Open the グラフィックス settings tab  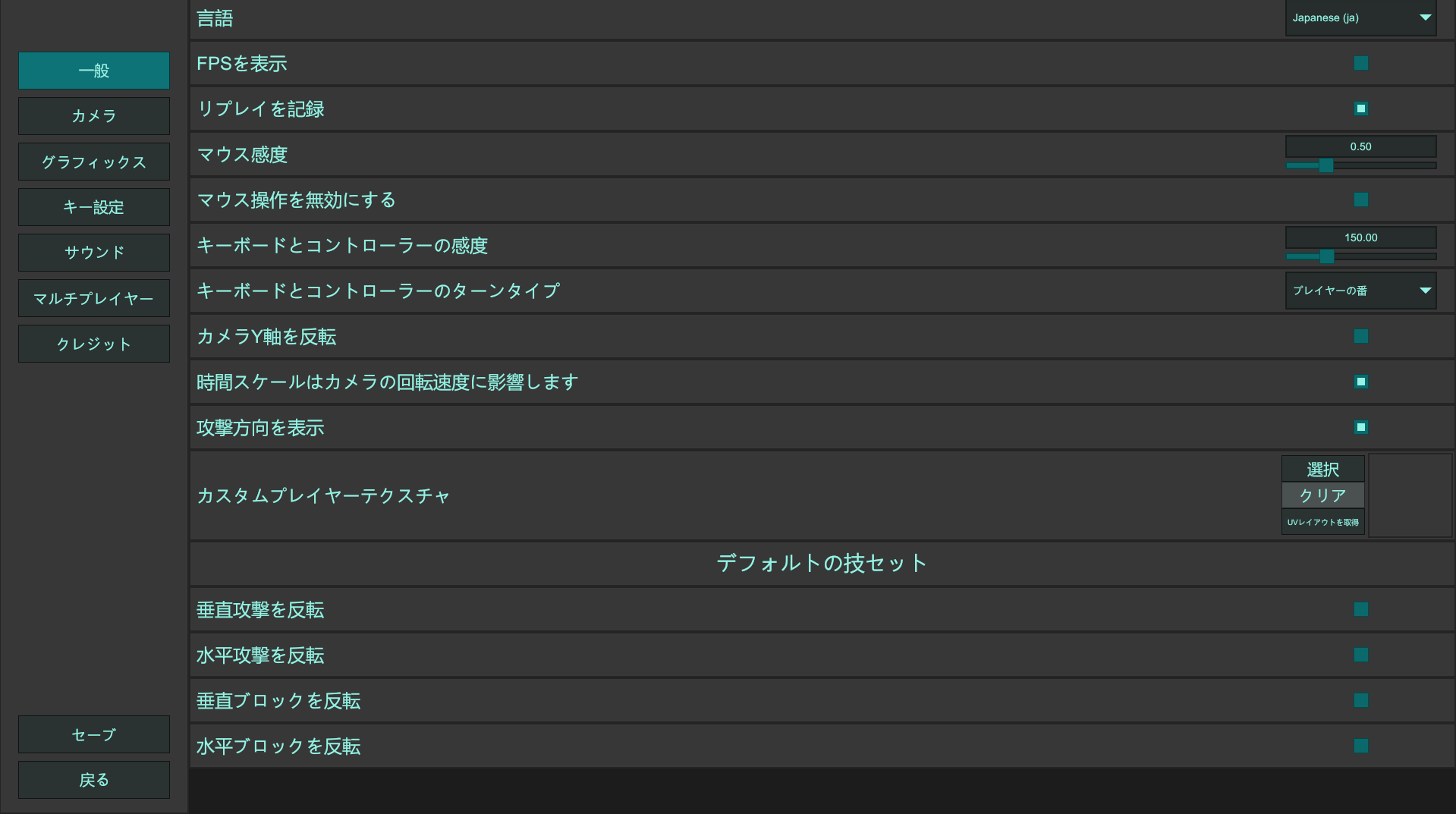(94, 162)
